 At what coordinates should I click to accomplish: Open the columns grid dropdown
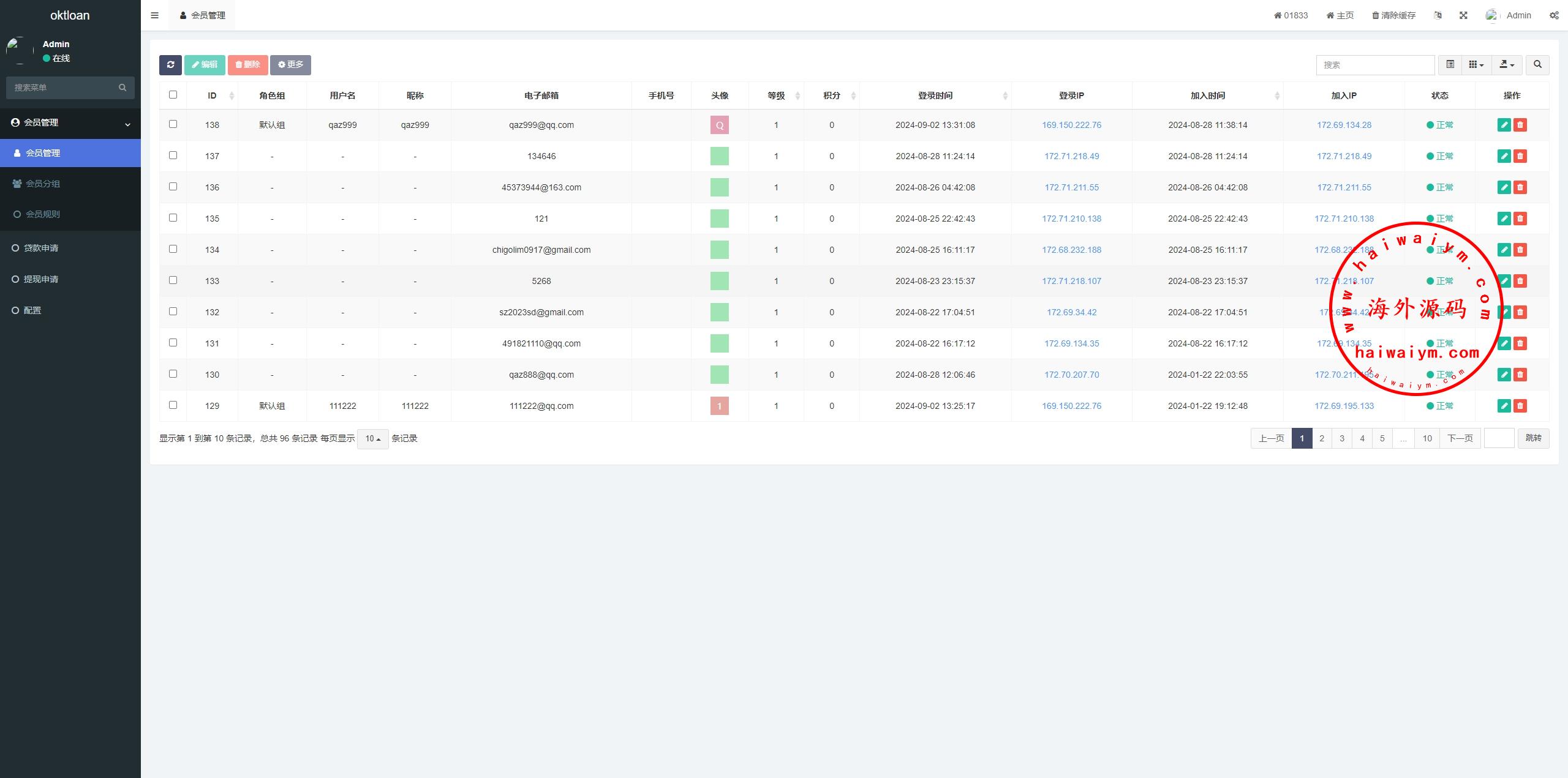pos(1476,65)
